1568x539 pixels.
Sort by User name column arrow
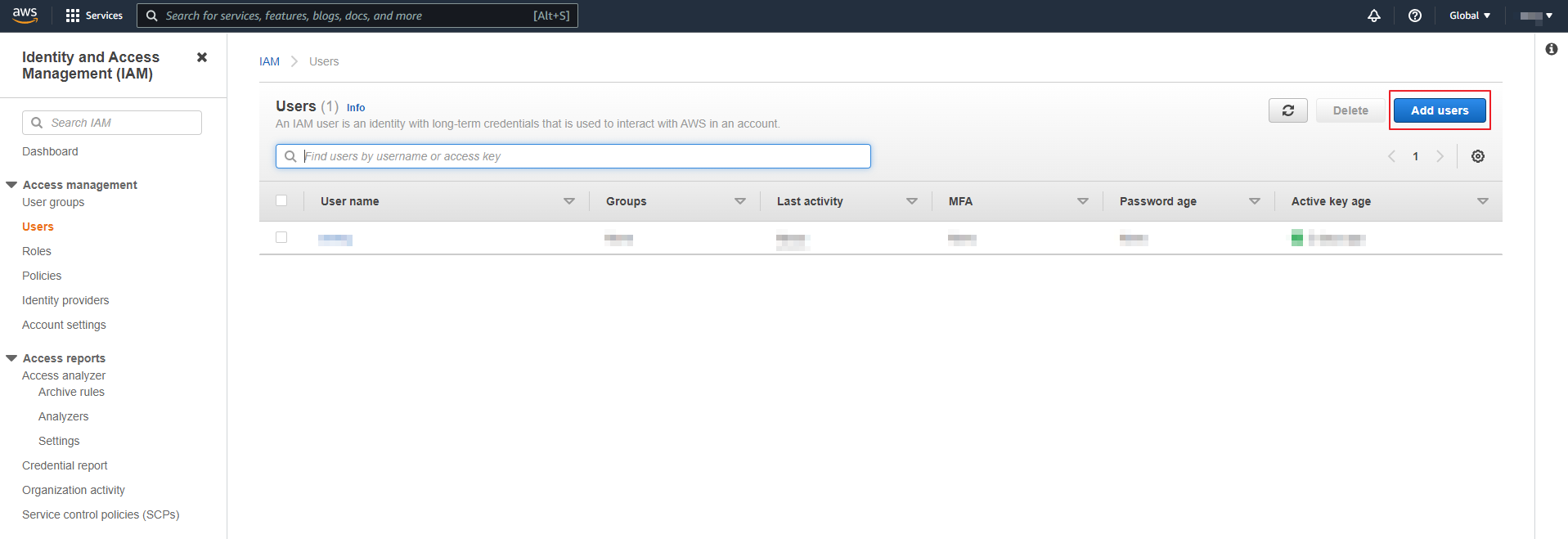click(x=569, y=201)
